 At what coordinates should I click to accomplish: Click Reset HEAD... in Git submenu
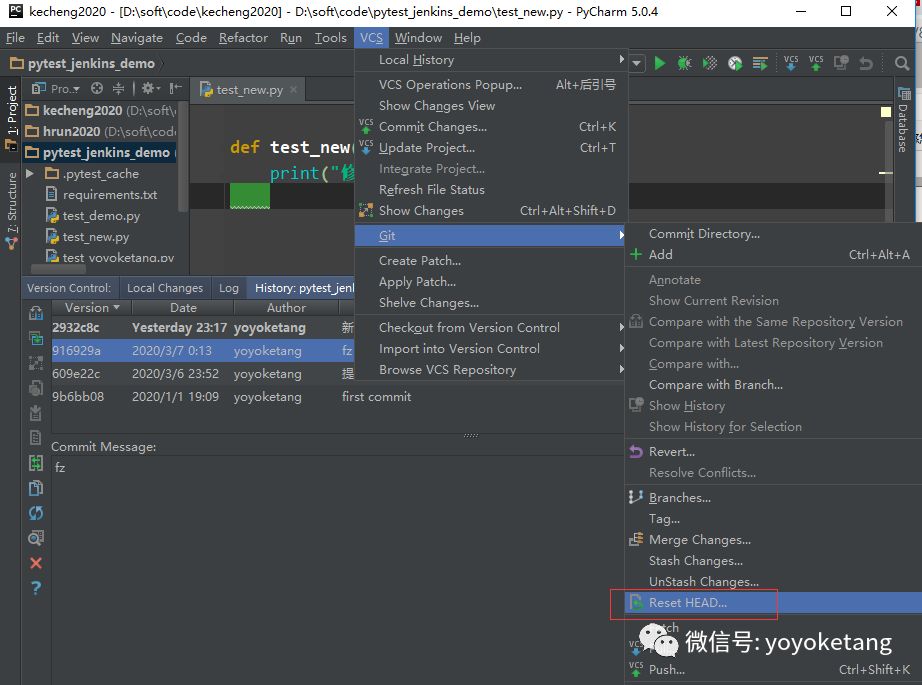(x=773, y=603)
